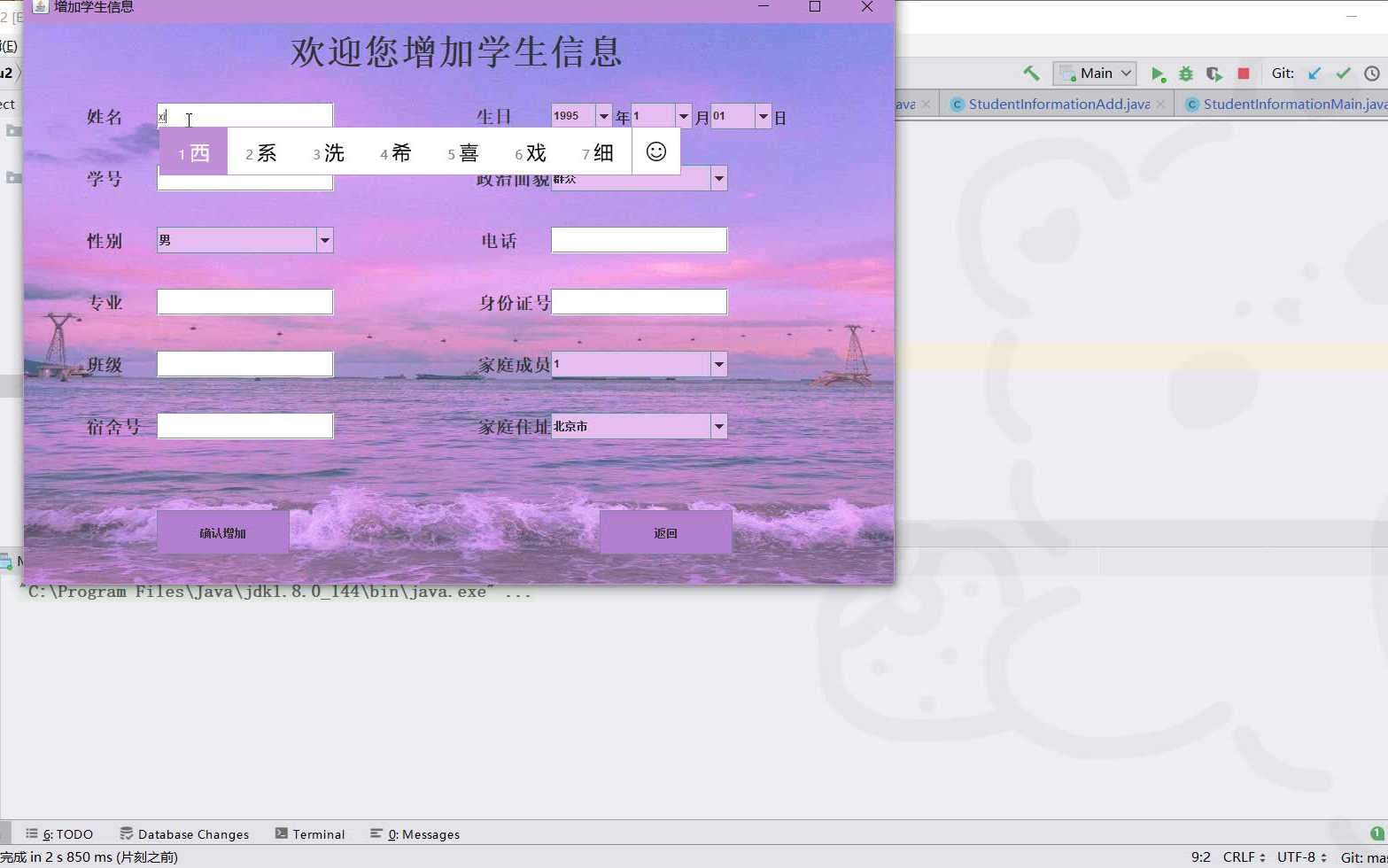Open the TODO tool window
The width and height of the screenshot is (1388, 868).
point(59,833)
